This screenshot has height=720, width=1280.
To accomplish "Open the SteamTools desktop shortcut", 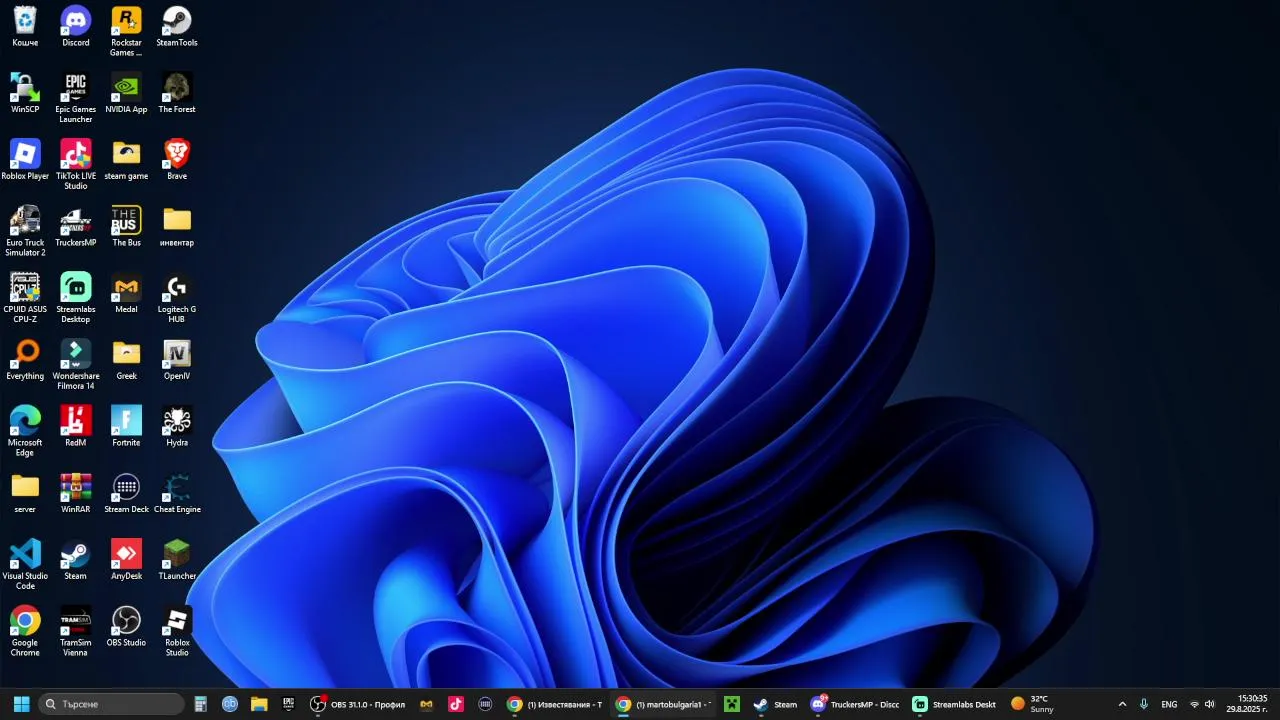I will [x=177, y=27].
